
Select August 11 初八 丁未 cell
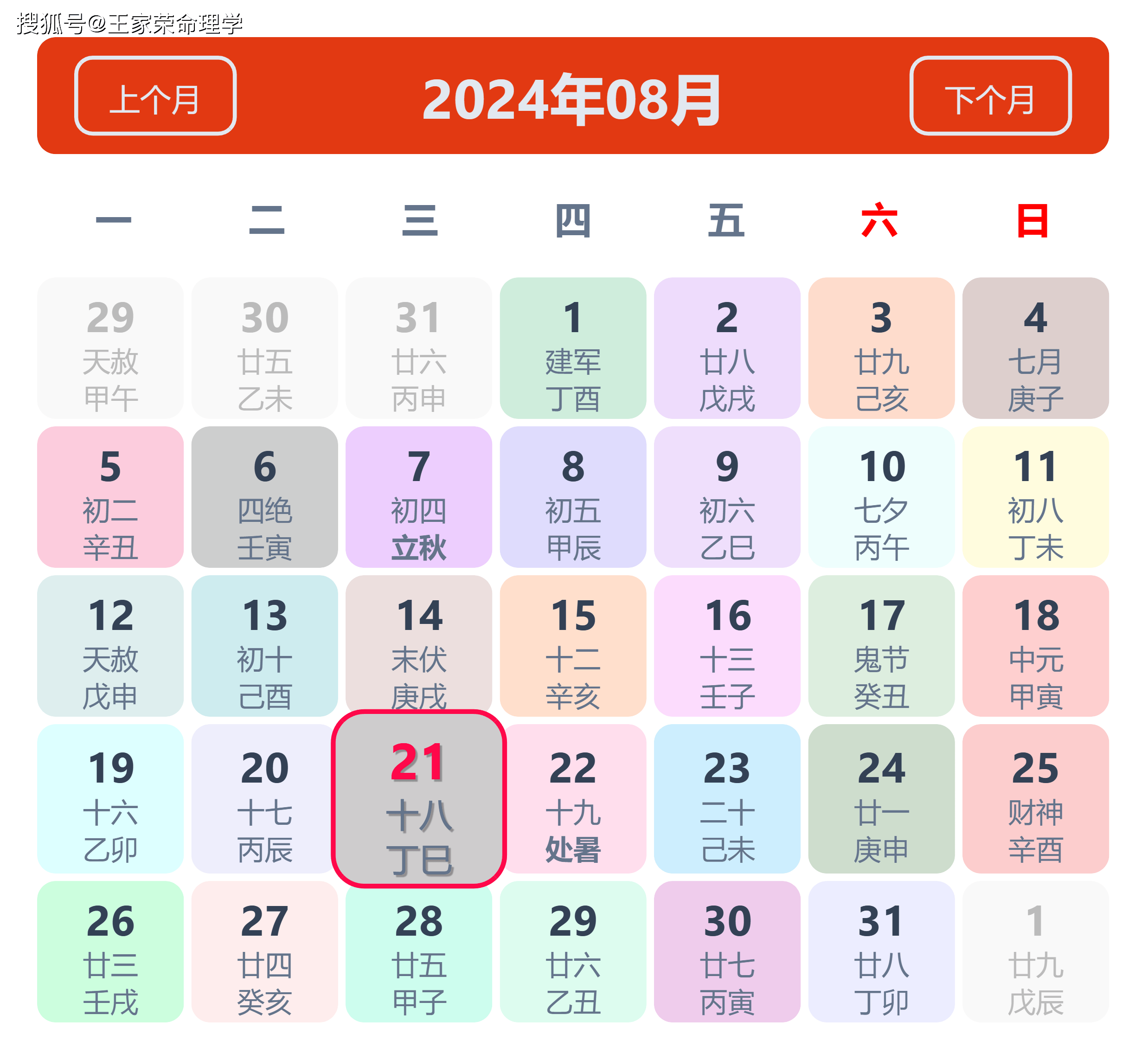[1036, 497]
